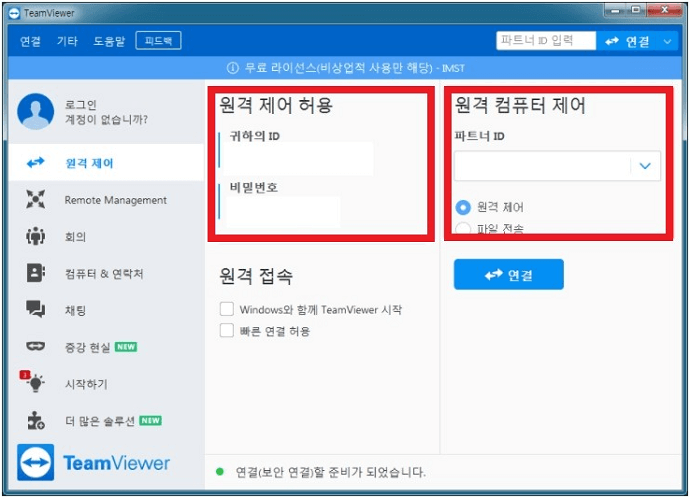Select the 원격 제어 sidebar tab
This screenshot has width=689, height=497.
(106, 163)
